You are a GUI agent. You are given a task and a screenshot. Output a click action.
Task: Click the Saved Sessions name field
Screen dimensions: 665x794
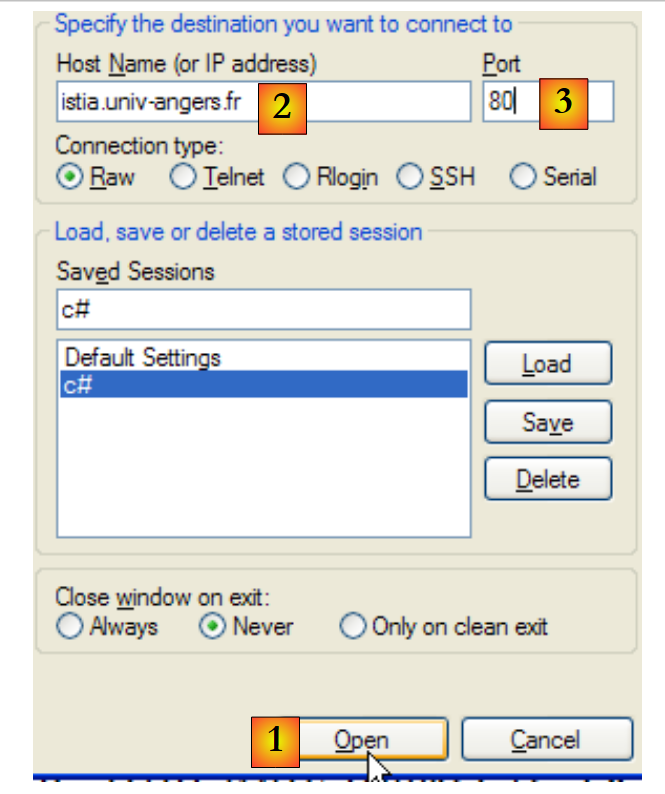(263, 309)
